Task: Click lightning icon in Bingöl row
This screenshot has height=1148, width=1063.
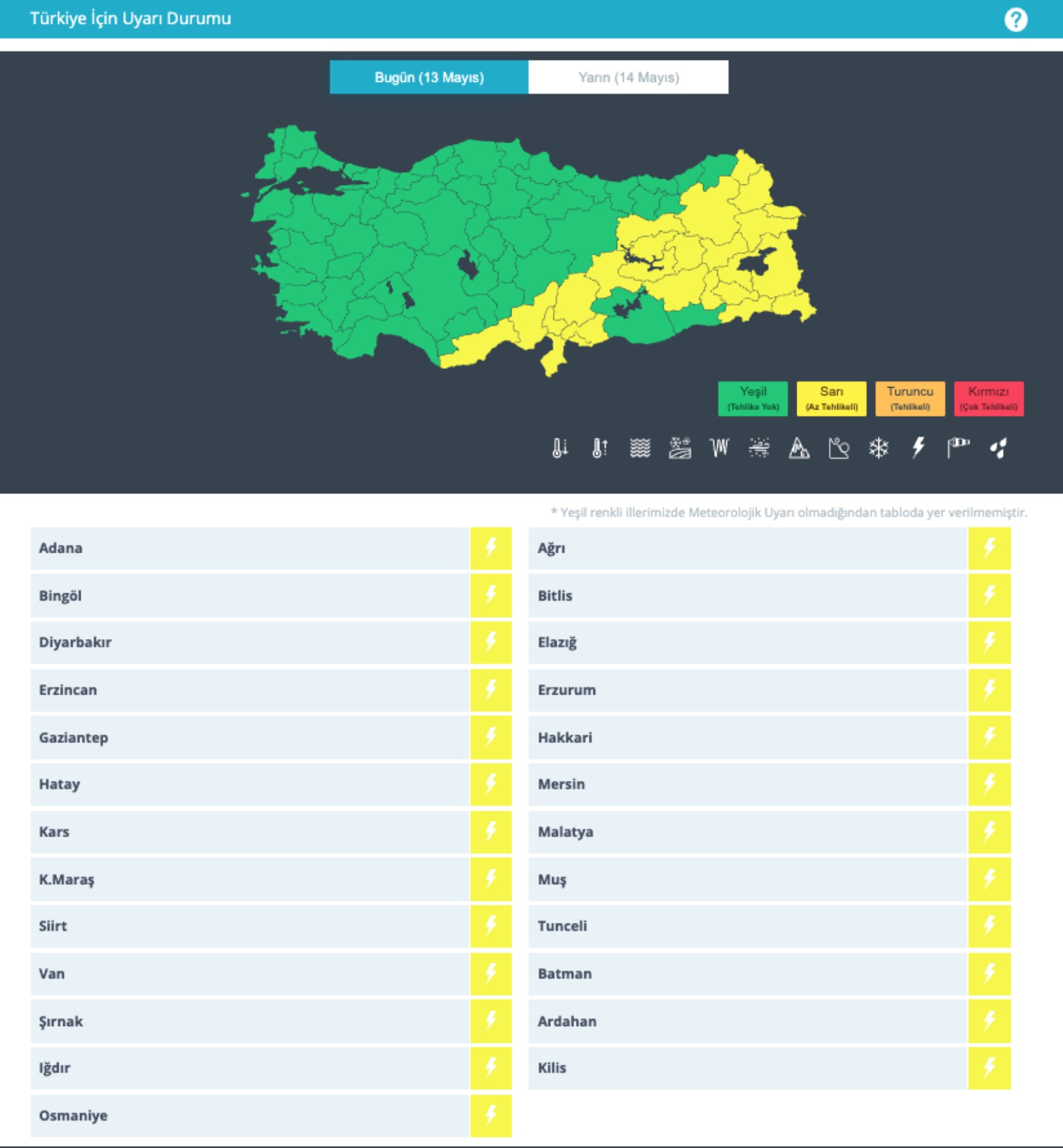Action: [491, 595]
